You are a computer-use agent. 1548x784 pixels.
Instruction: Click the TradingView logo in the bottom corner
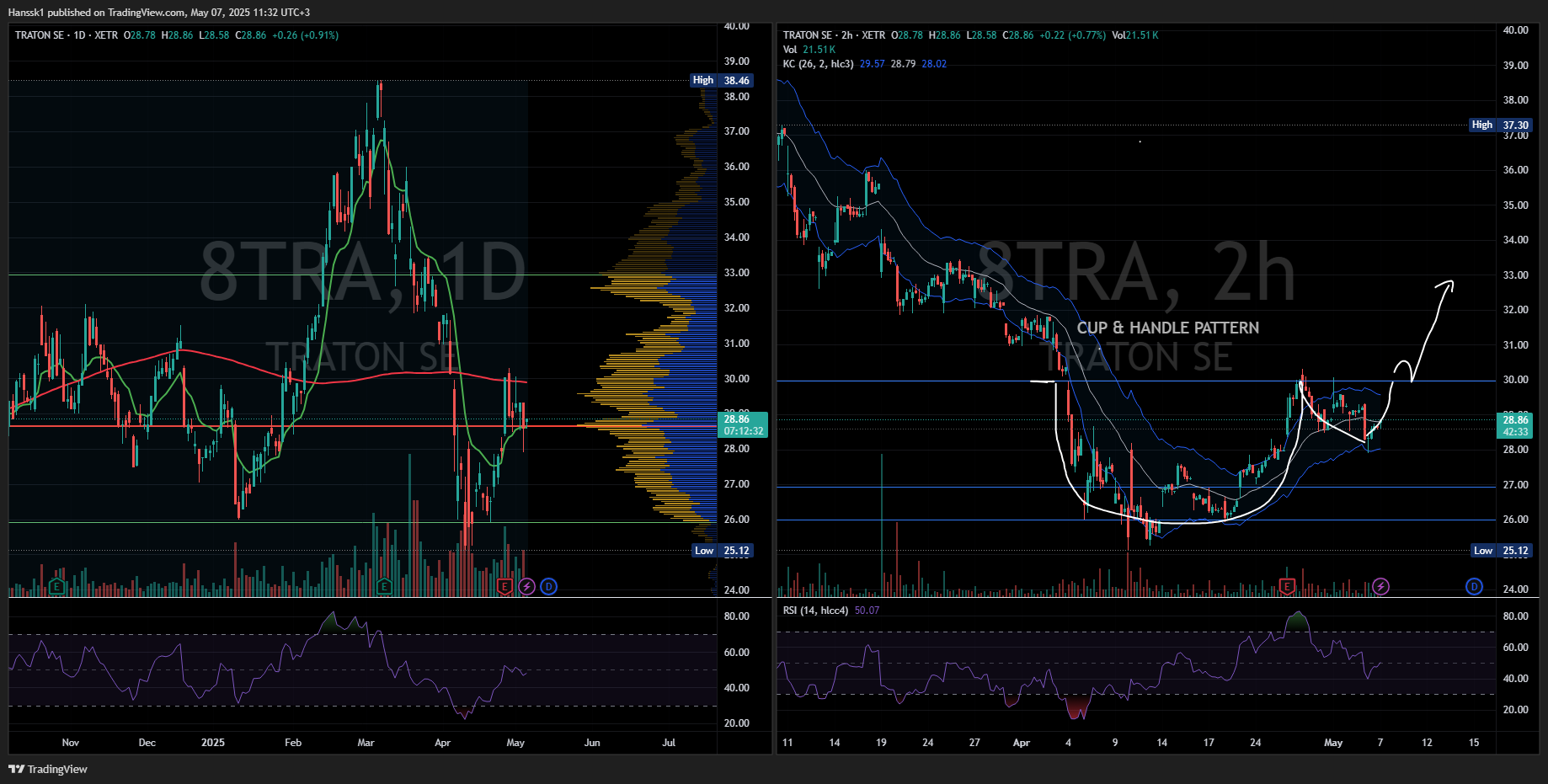[x=48, y=769]
